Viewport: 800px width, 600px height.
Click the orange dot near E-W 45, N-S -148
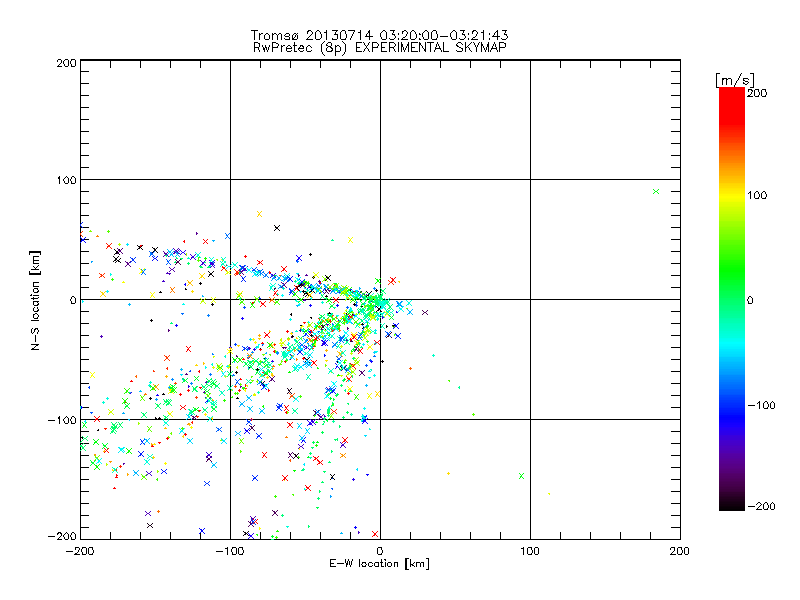point(448,473)
